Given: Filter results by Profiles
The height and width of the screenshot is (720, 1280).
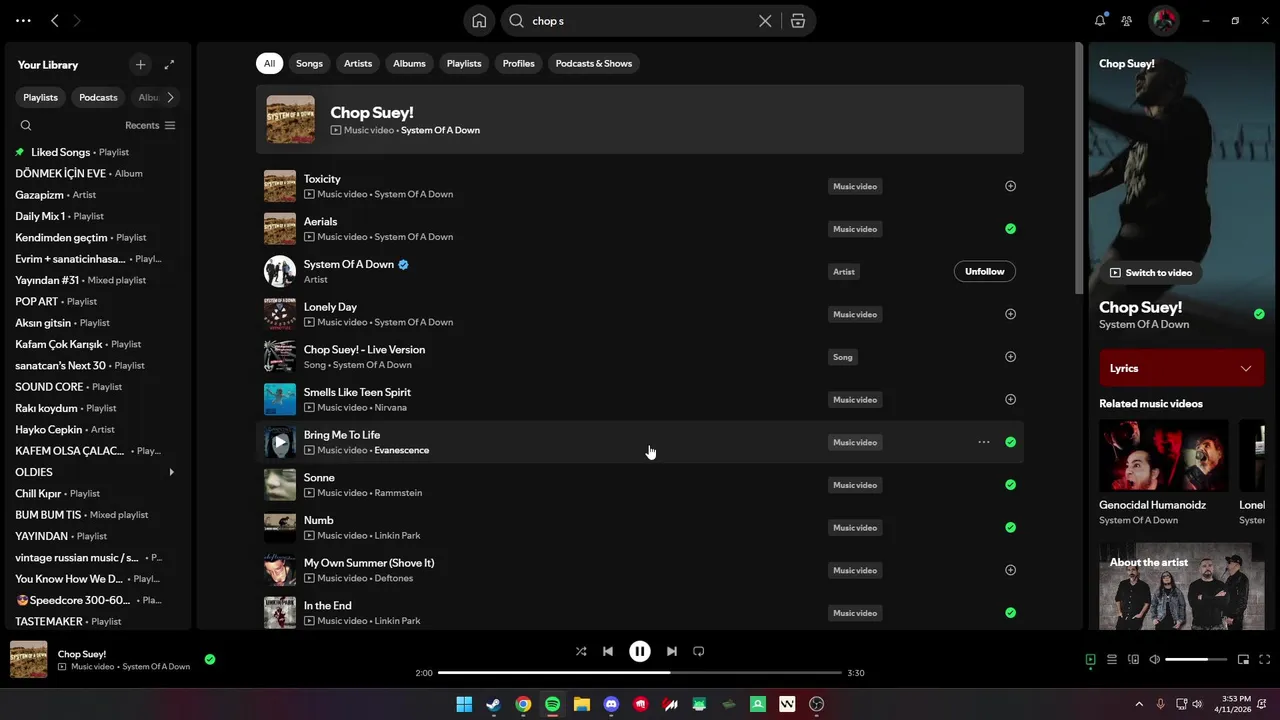Looking at the screenshot, I should point(518,64).
